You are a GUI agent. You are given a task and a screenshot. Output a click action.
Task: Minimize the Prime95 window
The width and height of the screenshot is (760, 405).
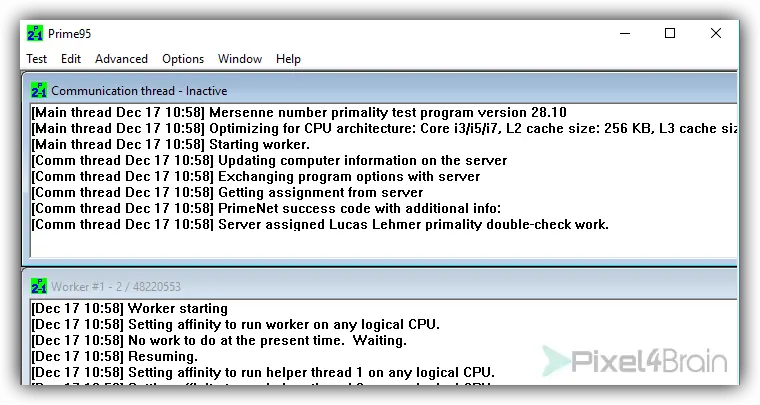[625, 33]
